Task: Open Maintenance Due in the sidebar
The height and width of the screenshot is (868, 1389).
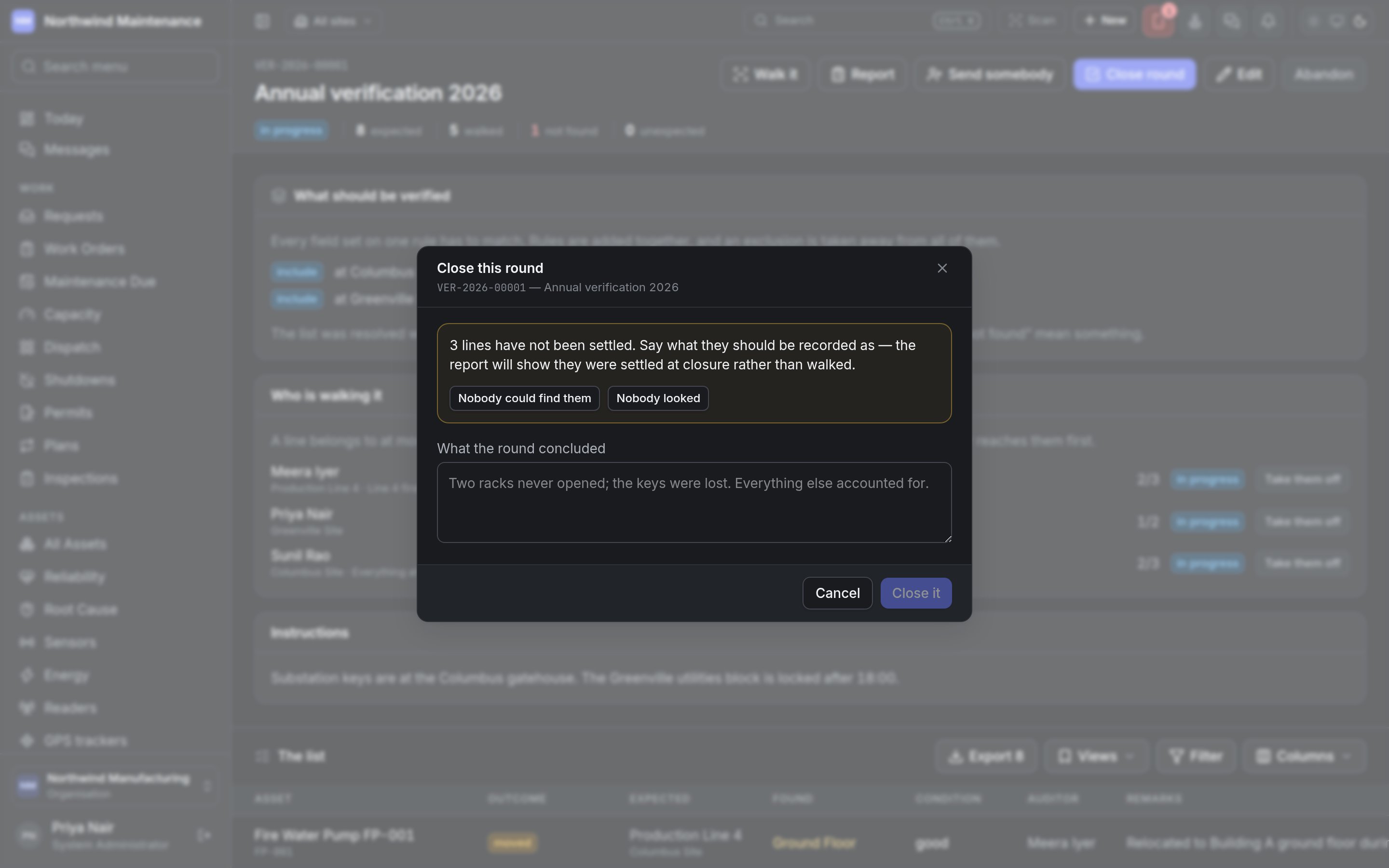Action: coord(115,282)
